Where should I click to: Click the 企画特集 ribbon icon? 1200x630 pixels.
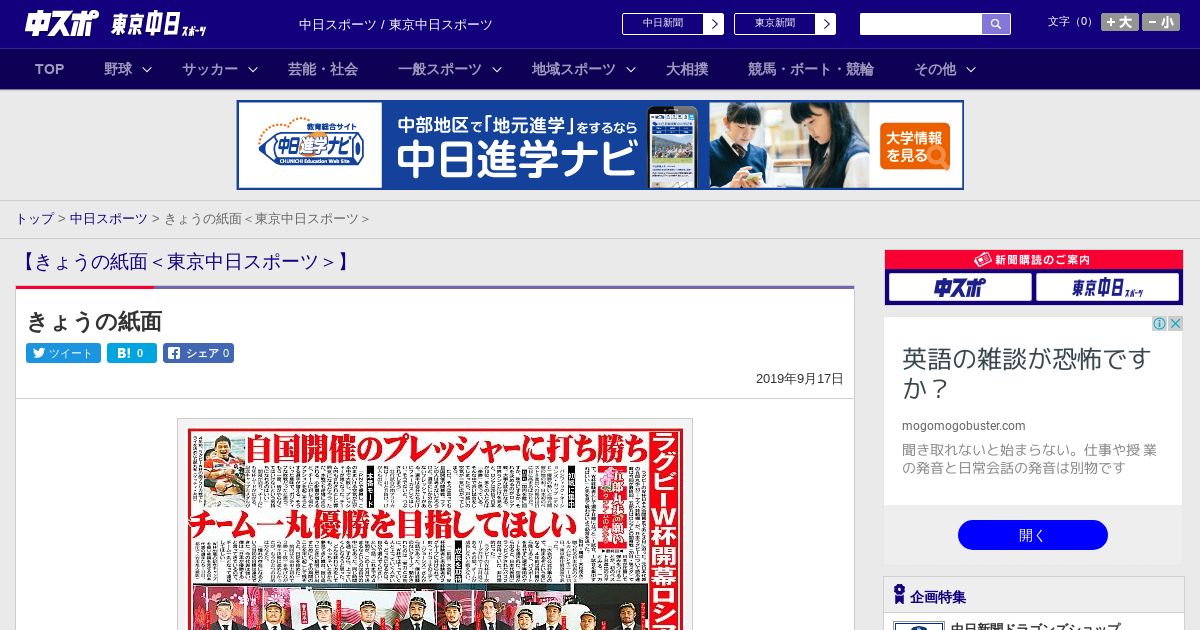click(x=899, y=595)
